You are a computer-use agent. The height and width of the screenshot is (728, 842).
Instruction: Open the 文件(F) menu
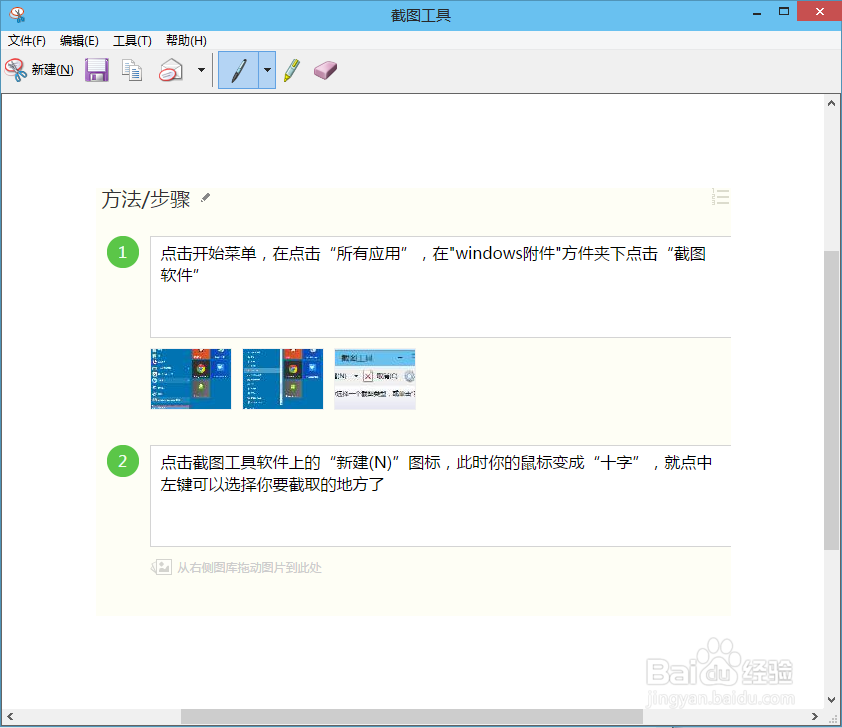pos(26,41)
